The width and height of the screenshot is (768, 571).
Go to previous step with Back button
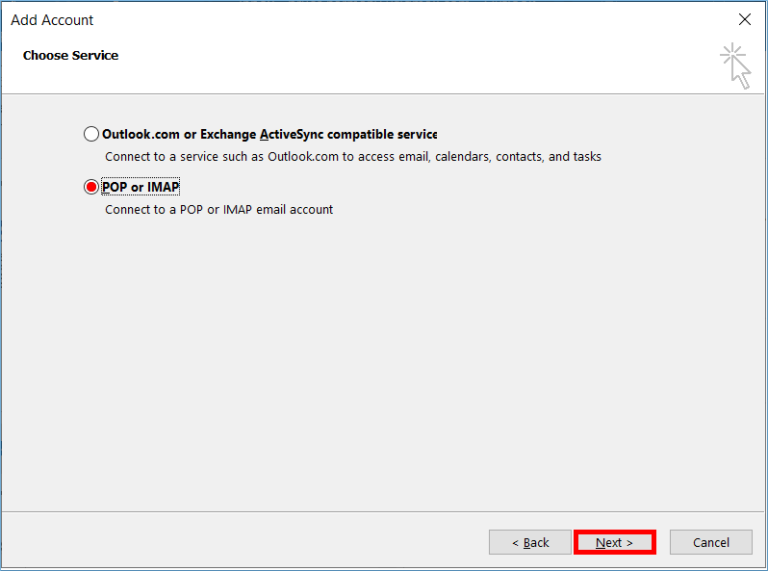(x=530, y=542)
